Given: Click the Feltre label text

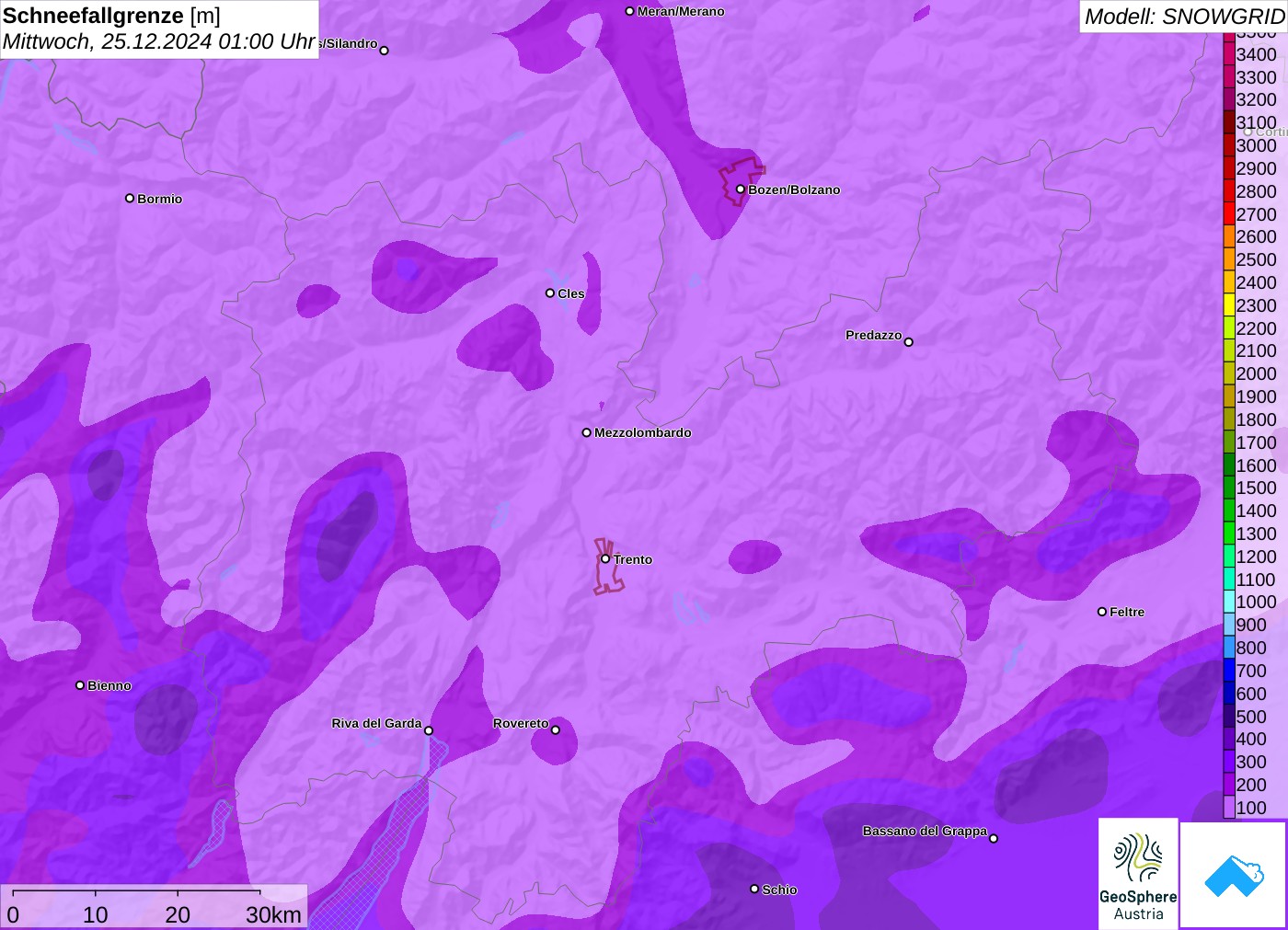Looking at the screenshot, I should click(1127, 612).
